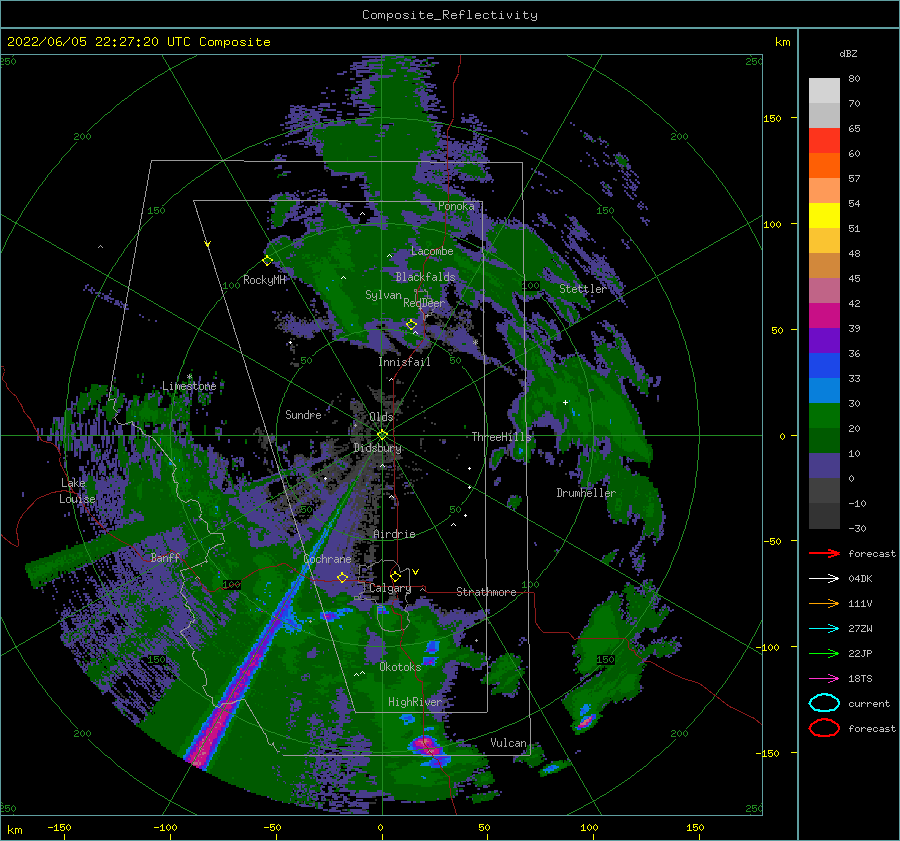Click the Lacombe city label
Image resolution: width=900 pixels, height=841 pixels.
pos(432,251)
